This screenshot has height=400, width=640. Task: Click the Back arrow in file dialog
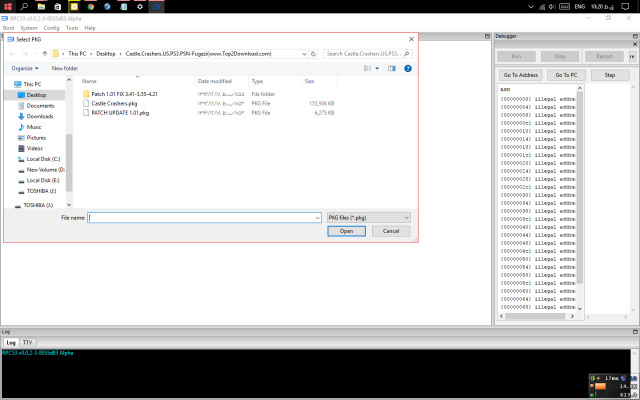12,53
